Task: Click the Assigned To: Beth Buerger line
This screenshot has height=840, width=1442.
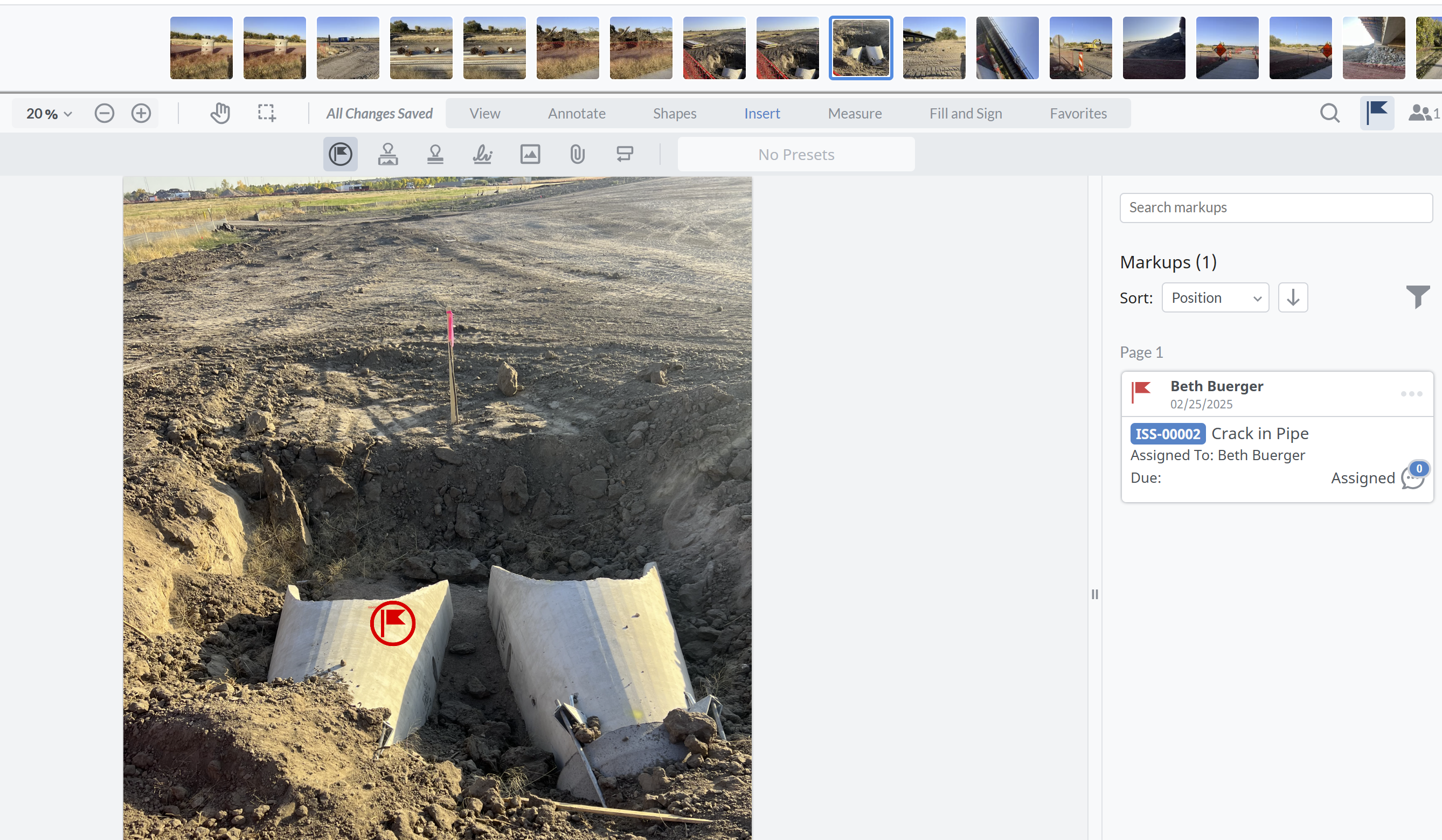Action: click(x=1217, y=455)
